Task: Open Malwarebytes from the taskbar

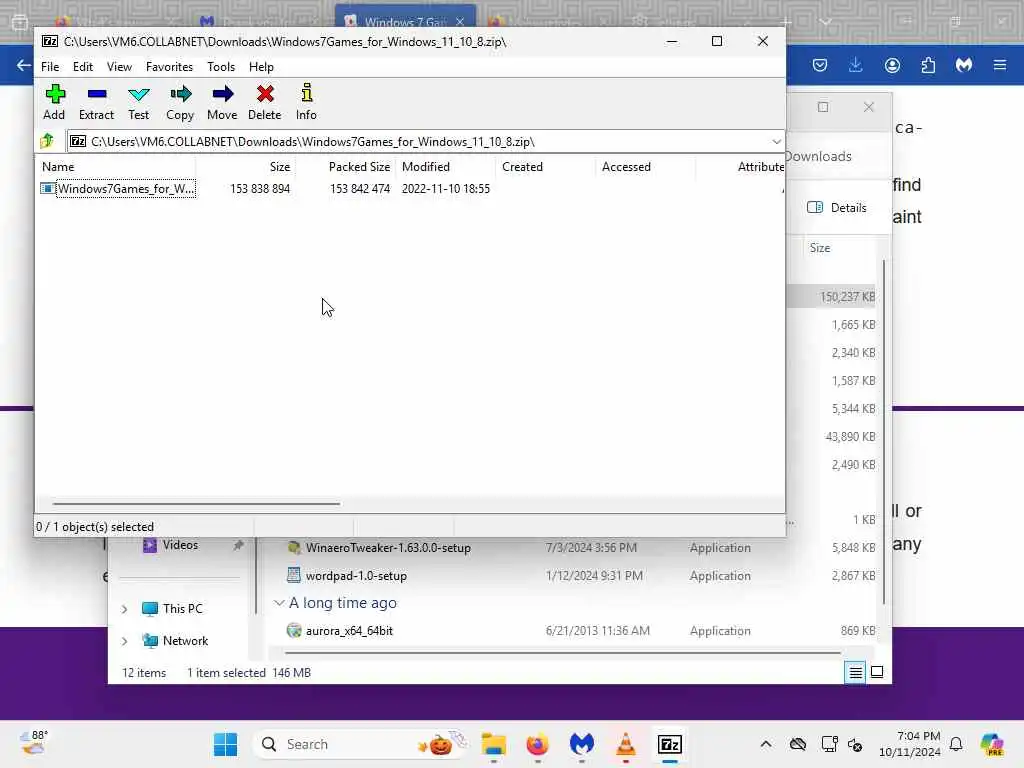Action: click(x=581, y=744)
